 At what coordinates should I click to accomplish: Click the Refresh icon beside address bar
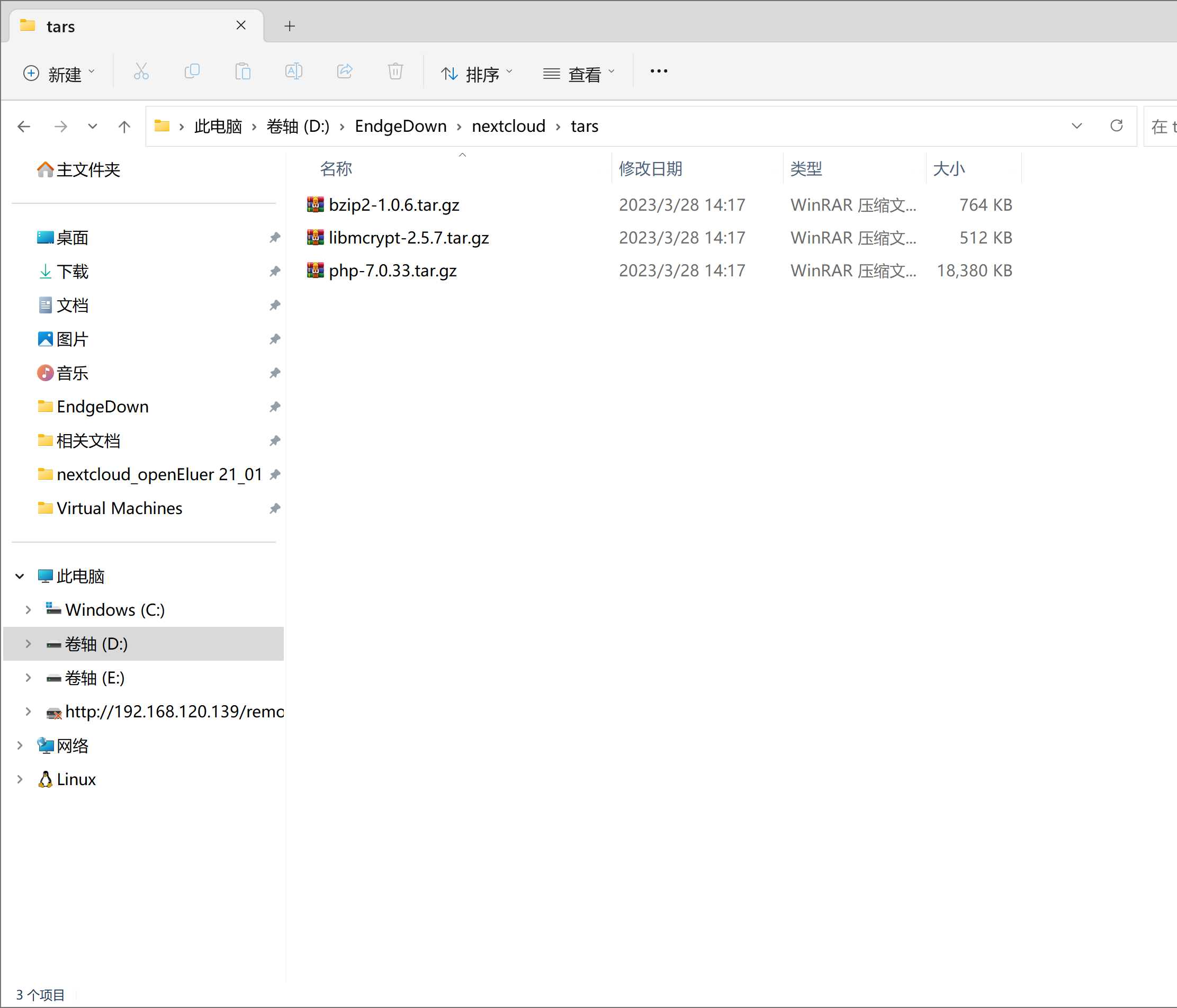pyautogui.click(x=1116, y=126)
